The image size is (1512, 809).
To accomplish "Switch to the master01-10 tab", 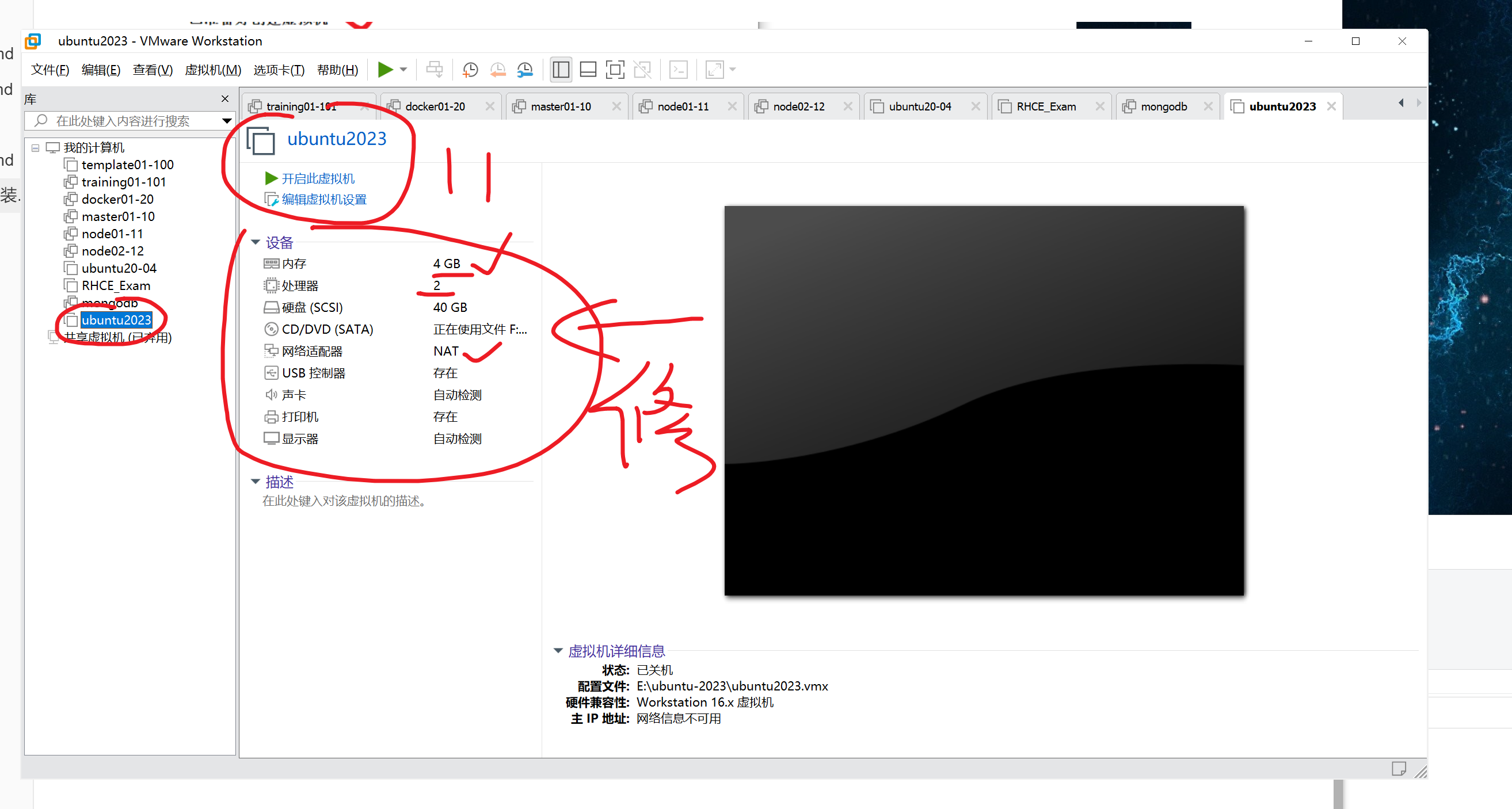I will pyautogui.click(x=561, y=106).
